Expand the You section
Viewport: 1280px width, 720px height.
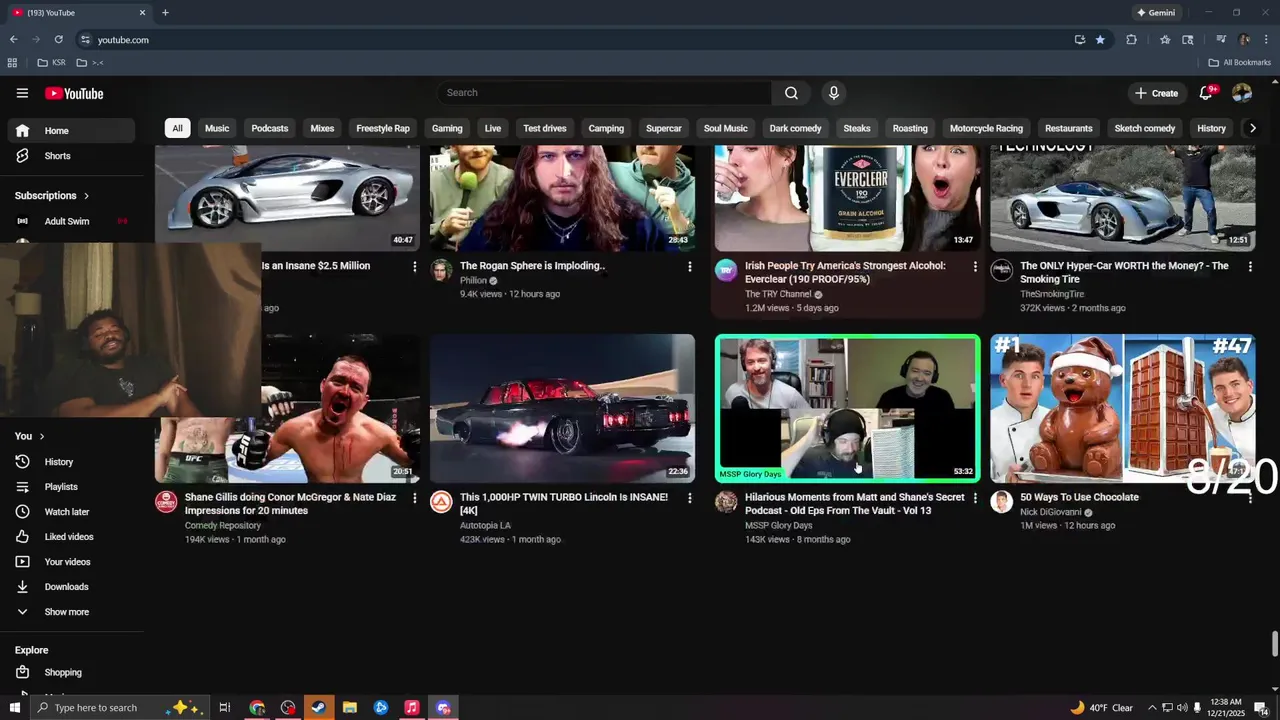point(30,436)
